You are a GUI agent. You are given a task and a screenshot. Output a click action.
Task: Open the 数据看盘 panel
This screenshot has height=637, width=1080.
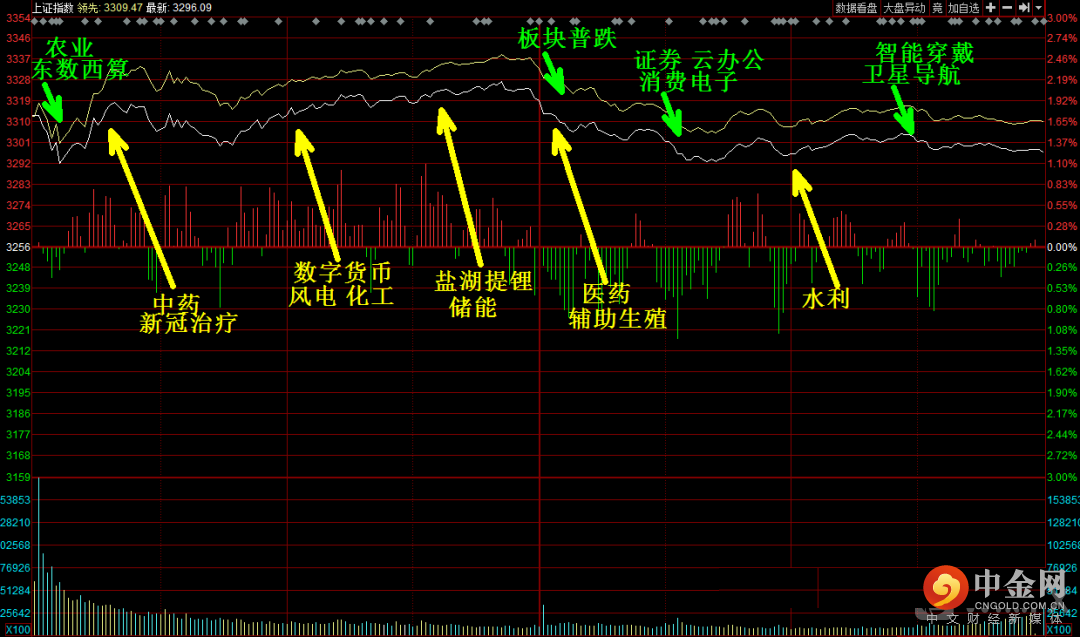pyautogui.click(x=856, y=8)
